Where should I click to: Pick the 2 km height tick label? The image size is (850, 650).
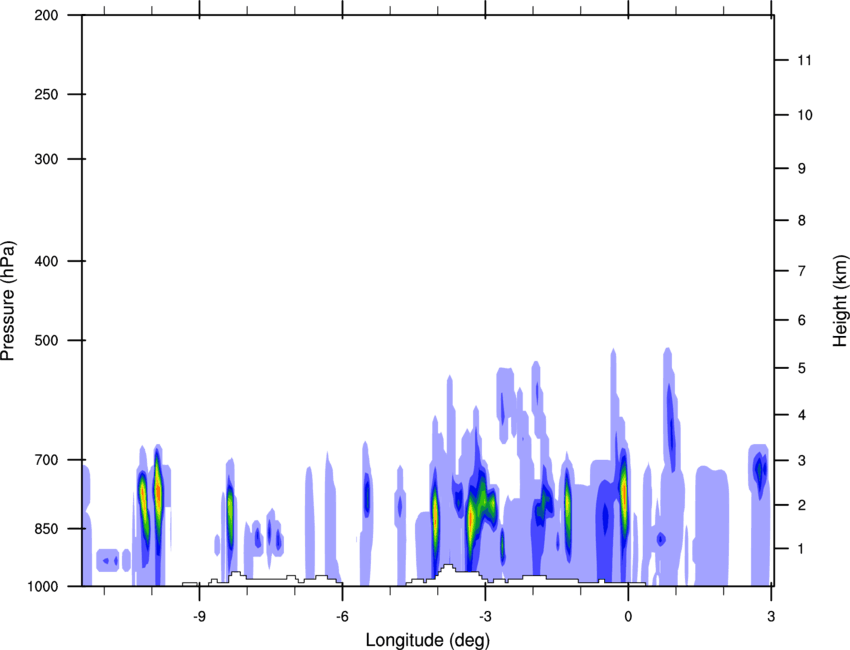point(802,505)
